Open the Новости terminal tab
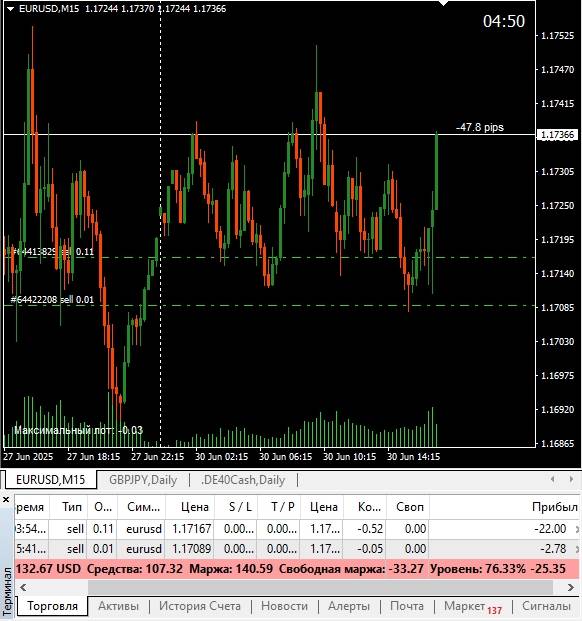Viewport: 582px width, 621px height. coord(284,606)
